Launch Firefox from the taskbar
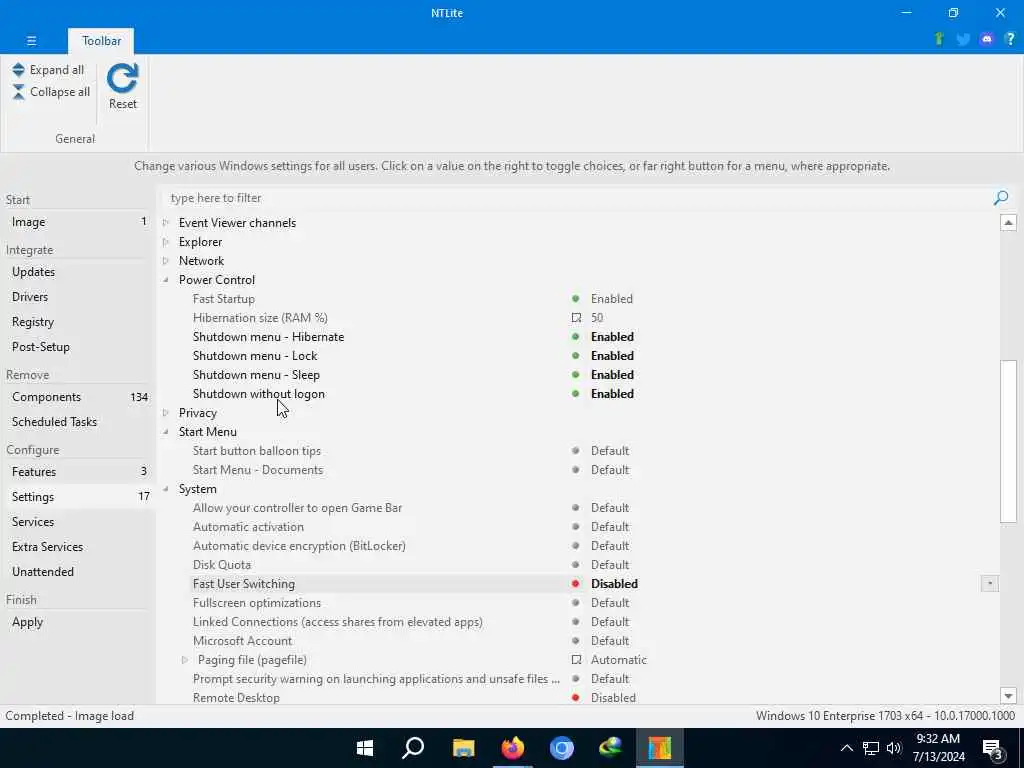 513,748
